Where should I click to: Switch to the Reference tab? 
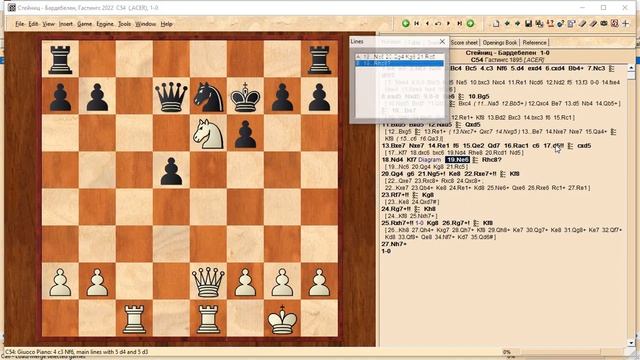[x=534, y=42]
